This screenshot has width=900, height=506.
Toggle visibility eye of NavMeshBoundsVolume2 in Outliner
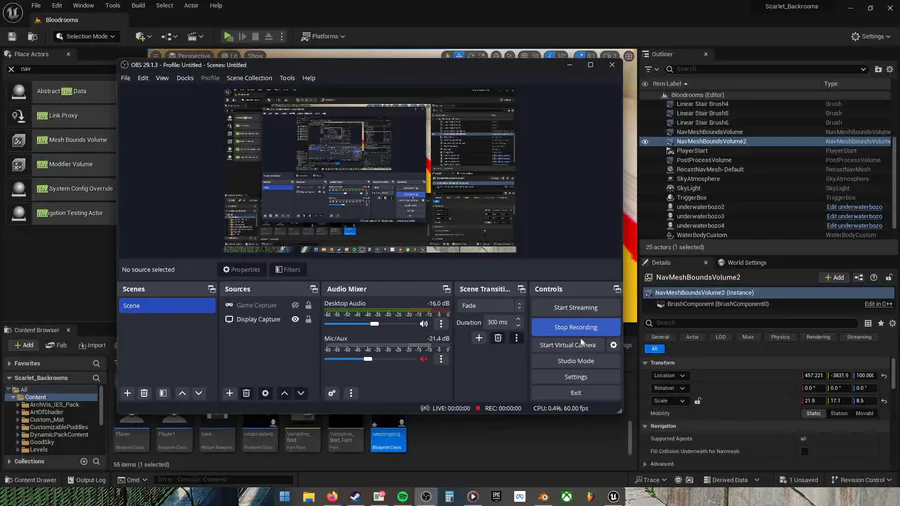pos(645,141)
